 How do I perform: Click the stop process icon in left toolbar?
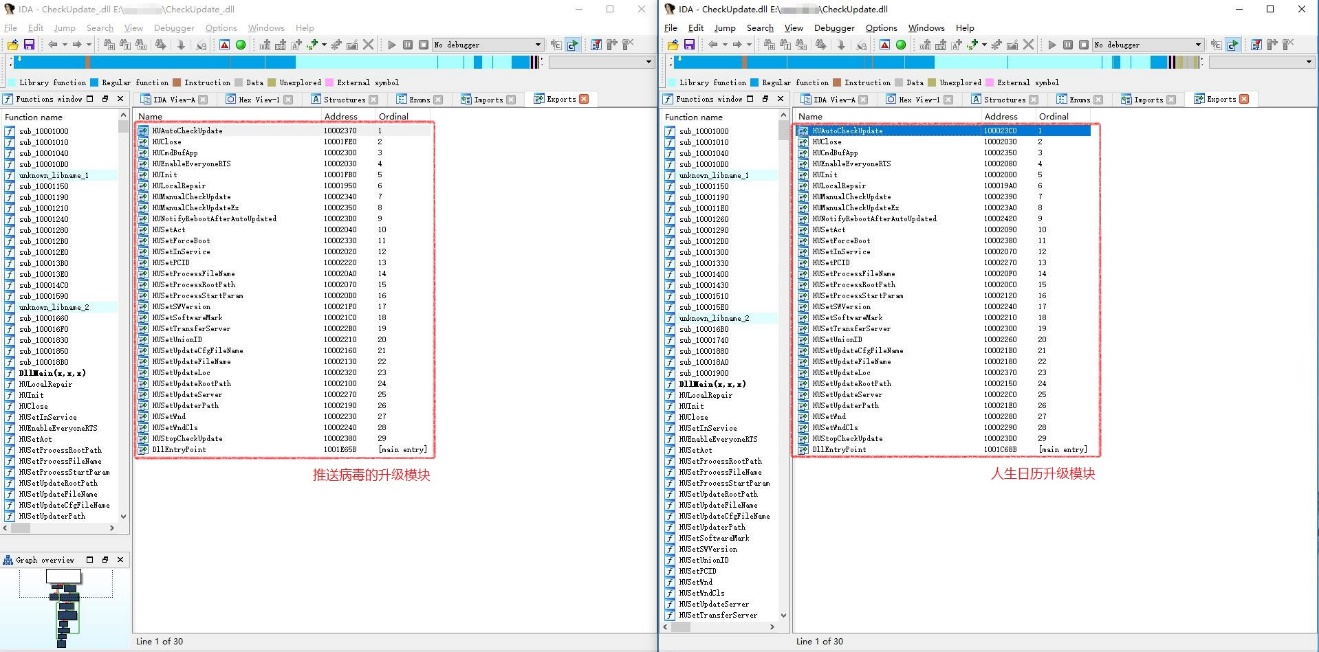[423, 45]
